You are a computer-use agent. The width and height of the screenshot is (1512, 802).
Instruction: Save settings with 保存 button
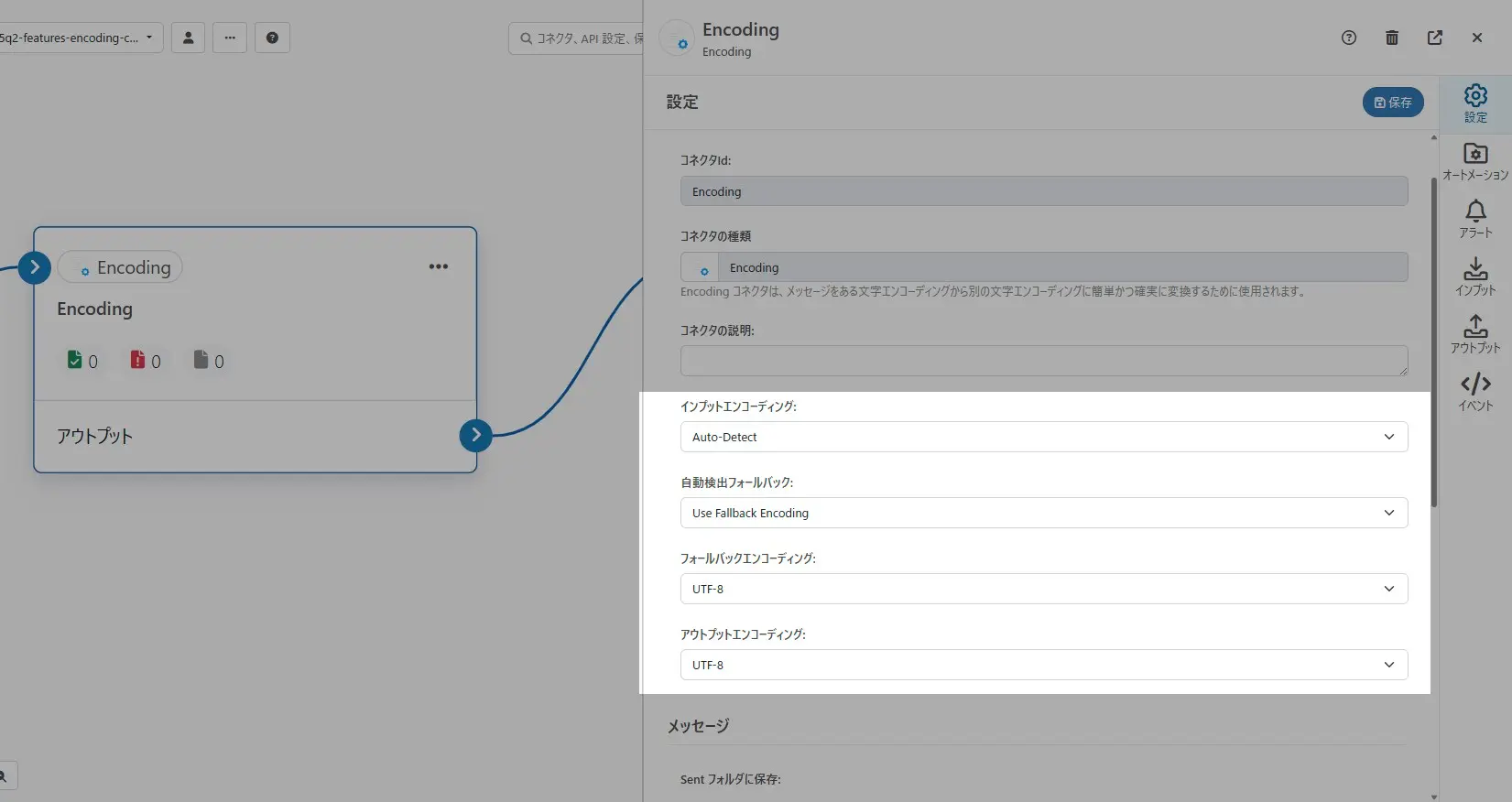pos(1393,103)
